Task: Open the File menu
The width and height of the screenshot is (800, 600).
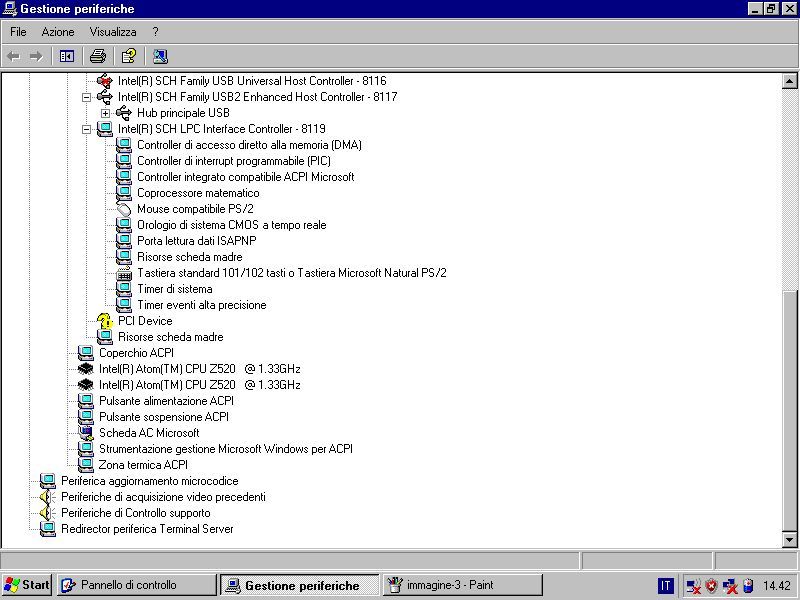Action: [x=18, y=32]
